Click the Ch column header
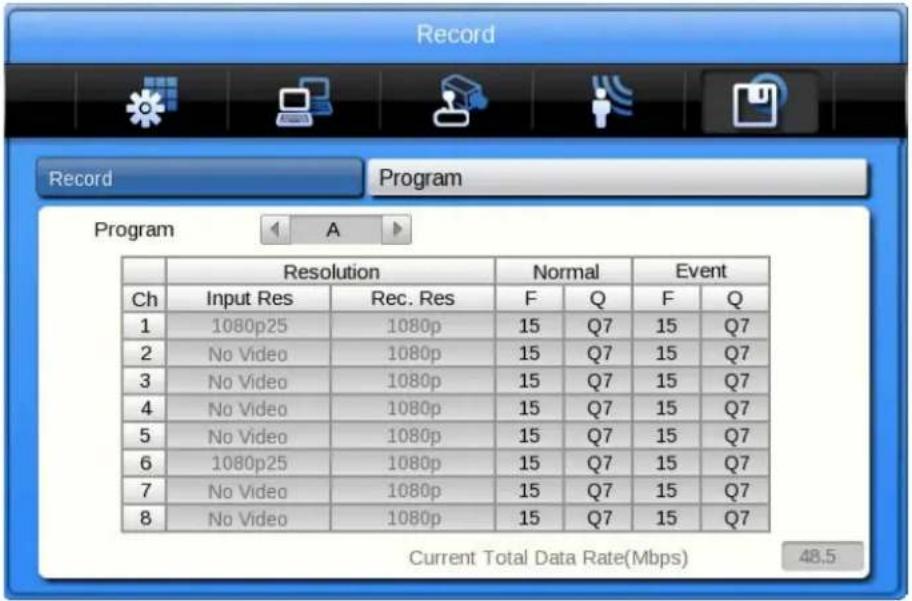 tap(144, 298)
